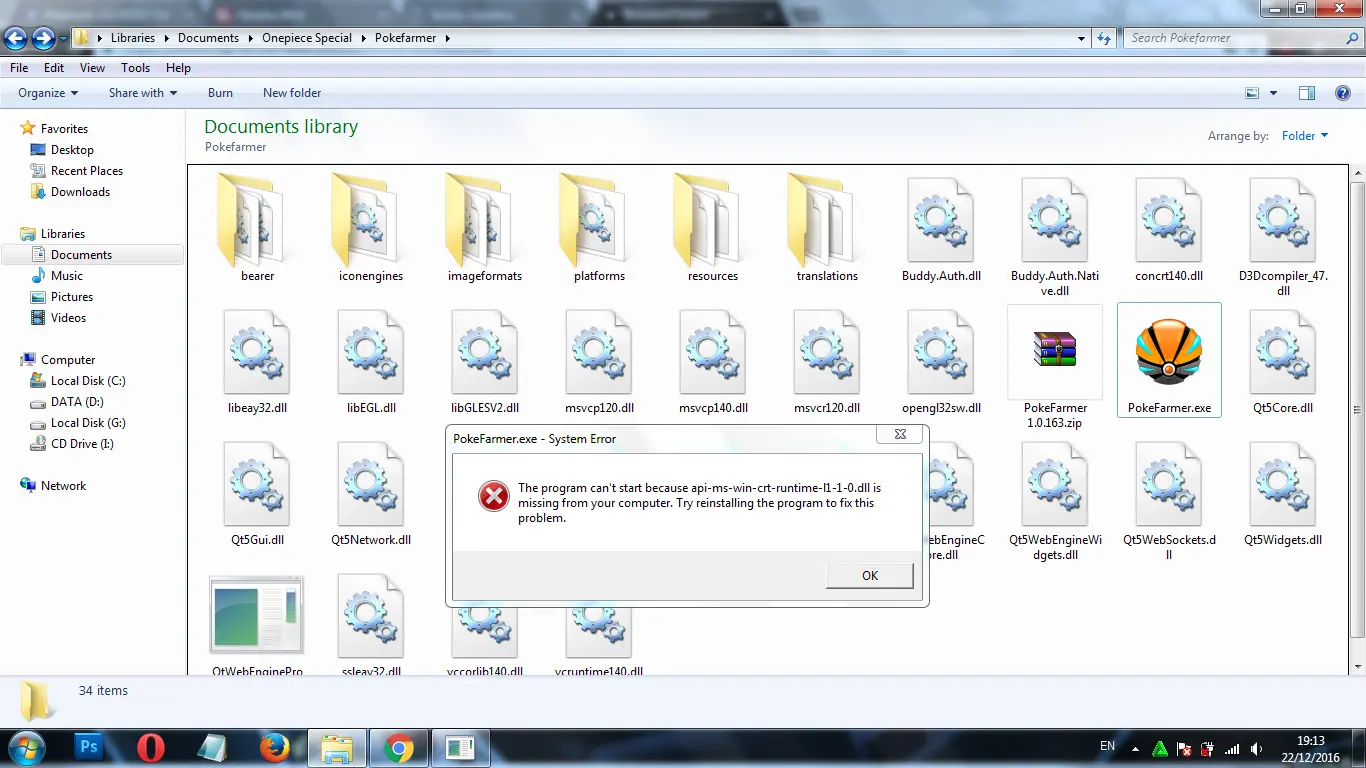Select the Qt5WebSockets.dll file

(x=1169, y=500)
